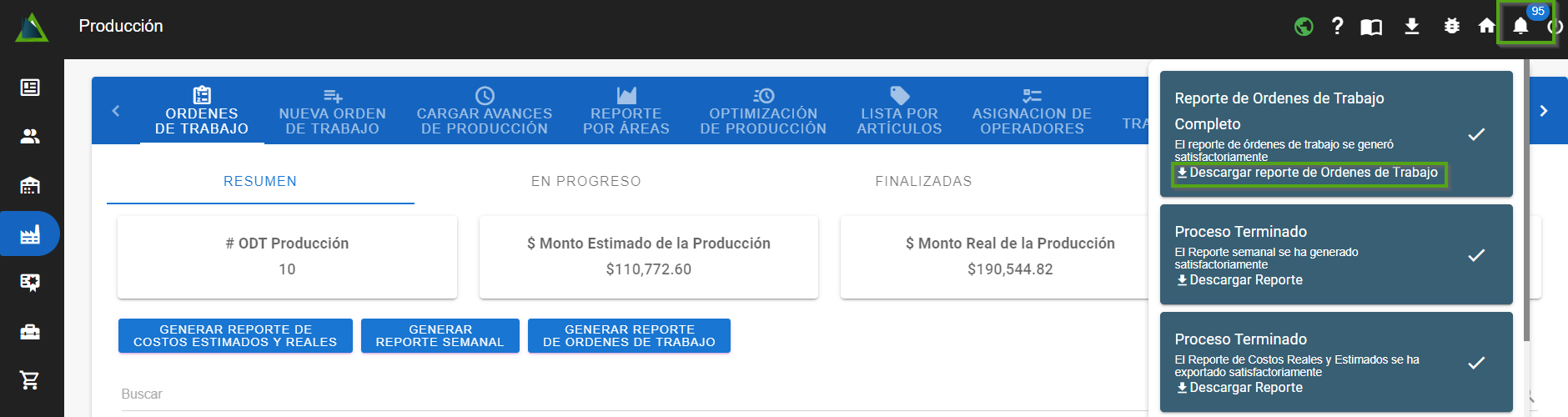Image resolution: width=1568 pixels, height=417 pixels.
Task: Click the download icon in top bar
Action: (x=1411, y=27)
